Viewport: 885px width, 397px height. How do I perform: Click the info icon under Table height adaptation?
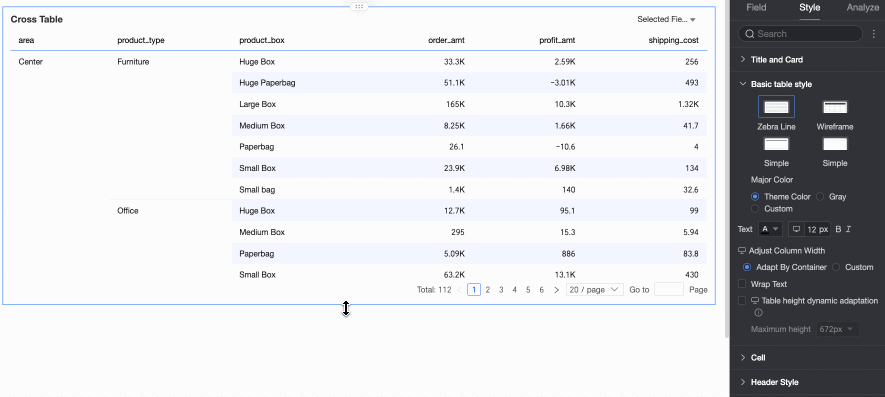pyautogui.click(x=759, y=312)
